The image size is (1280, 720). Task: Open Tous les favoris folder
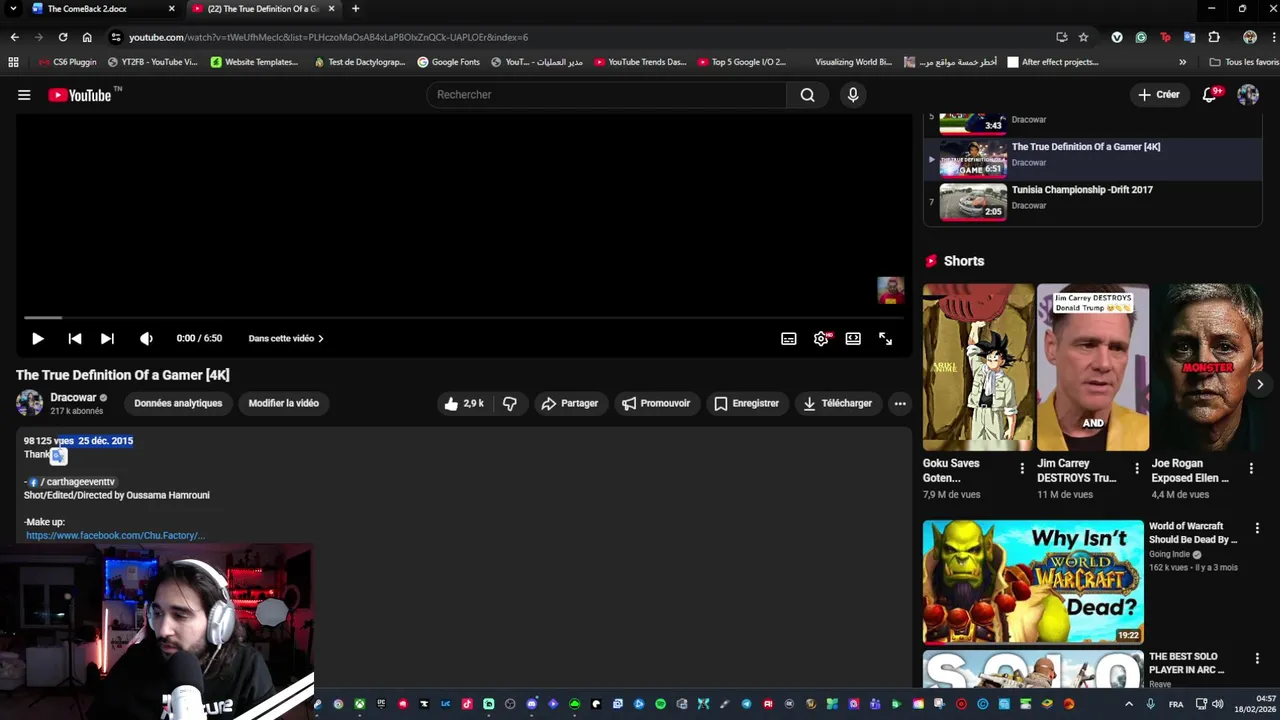point(1244,62)
